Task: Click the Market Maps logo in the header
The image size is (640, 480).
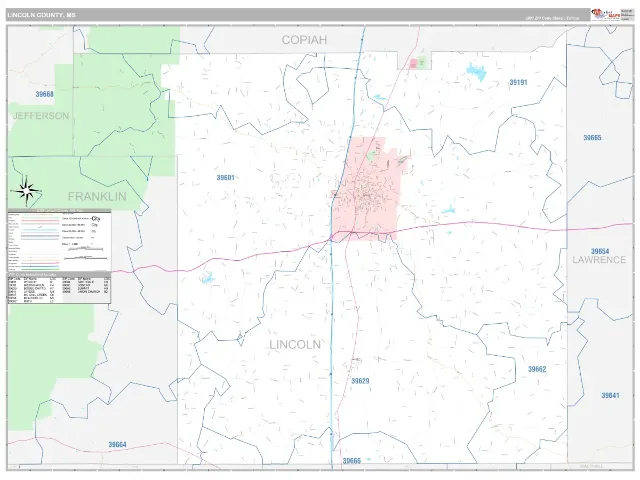Action: pyautogui.click(x=606, y=15)
